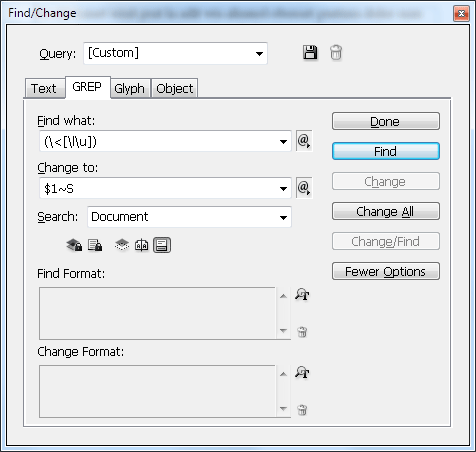This screenshot has width=476, height=452.
Task: Open special characters menu for Find what
Action: pyautogui.click(x=304, y=141)
